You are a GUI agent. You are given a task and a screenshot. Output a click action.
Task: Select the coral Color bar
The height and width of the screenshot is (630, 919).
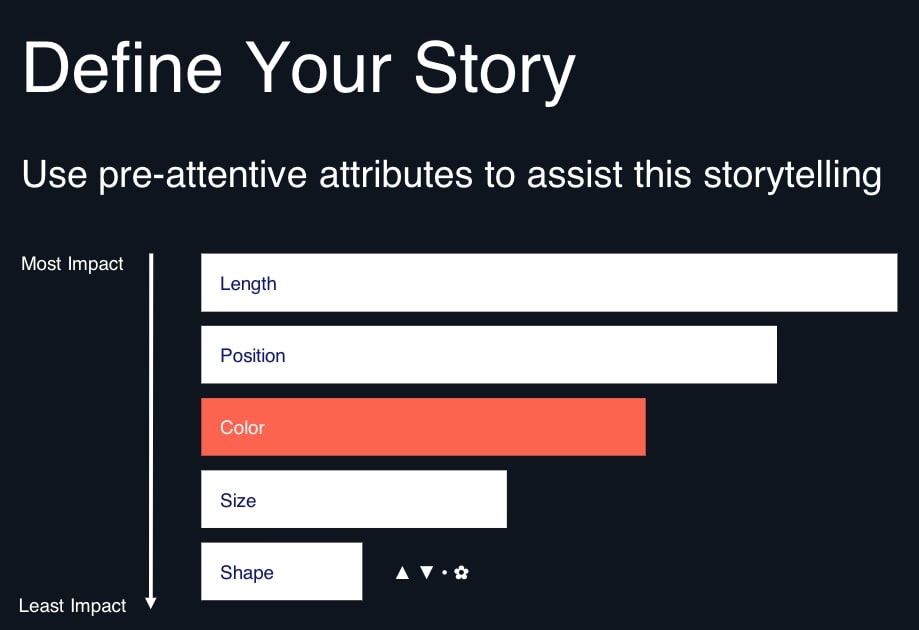tap(423, 427)
